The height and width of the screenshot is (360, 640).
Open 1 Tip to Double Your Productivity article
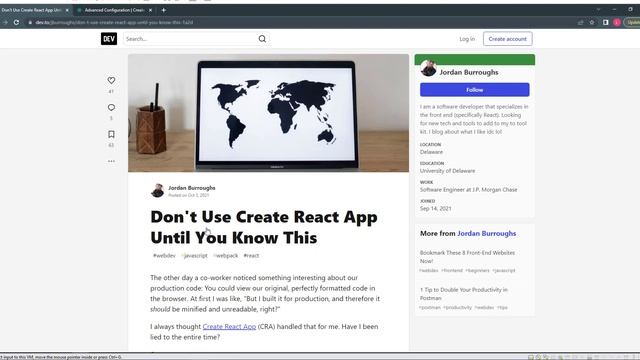pyautogui.click(x=464, y=294)
